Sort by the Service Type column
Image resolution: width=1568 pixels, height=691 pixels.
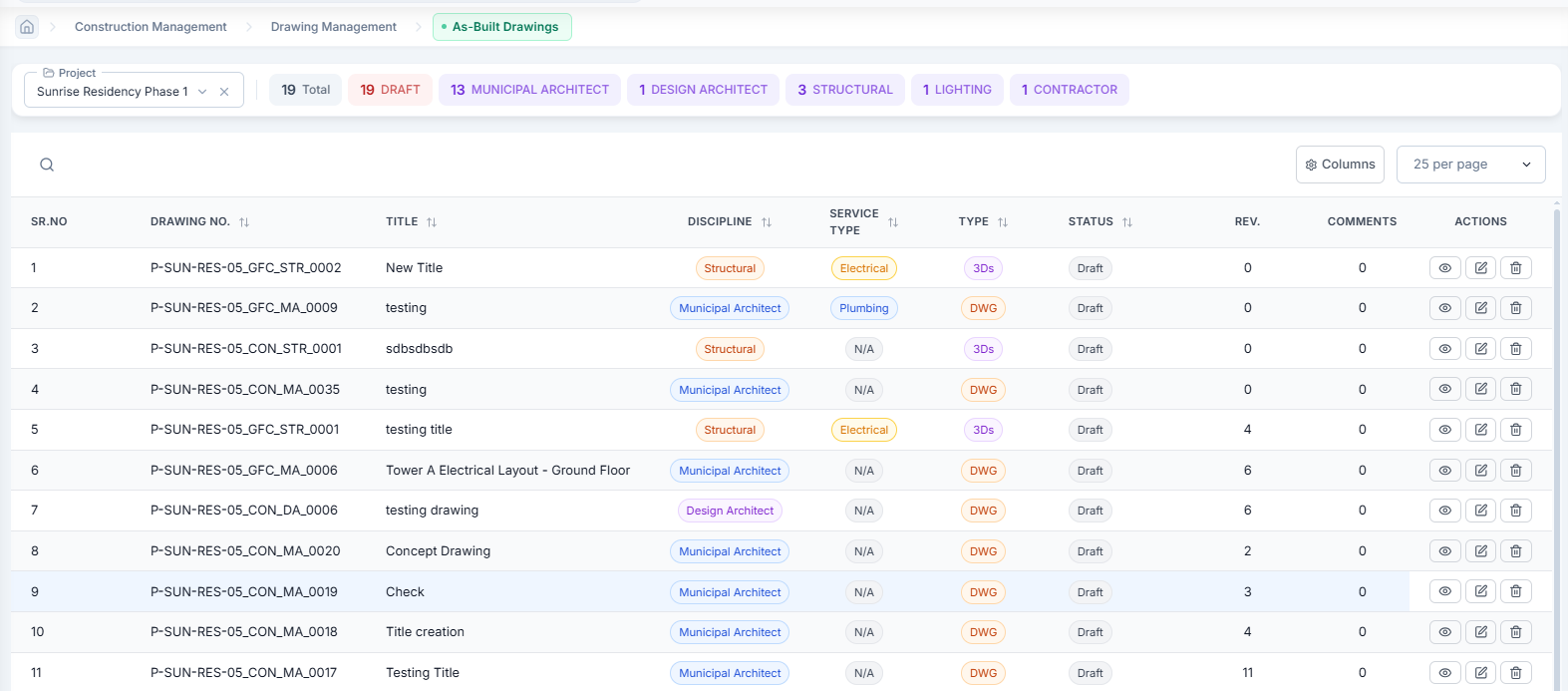[x=893, y=222]
